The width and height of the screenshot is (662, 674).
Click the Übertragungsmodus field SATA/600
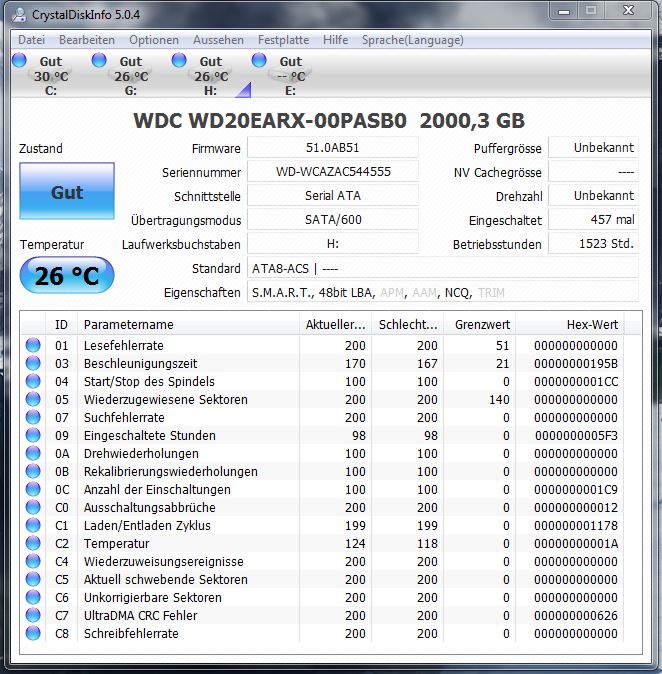tap(333, 220)
